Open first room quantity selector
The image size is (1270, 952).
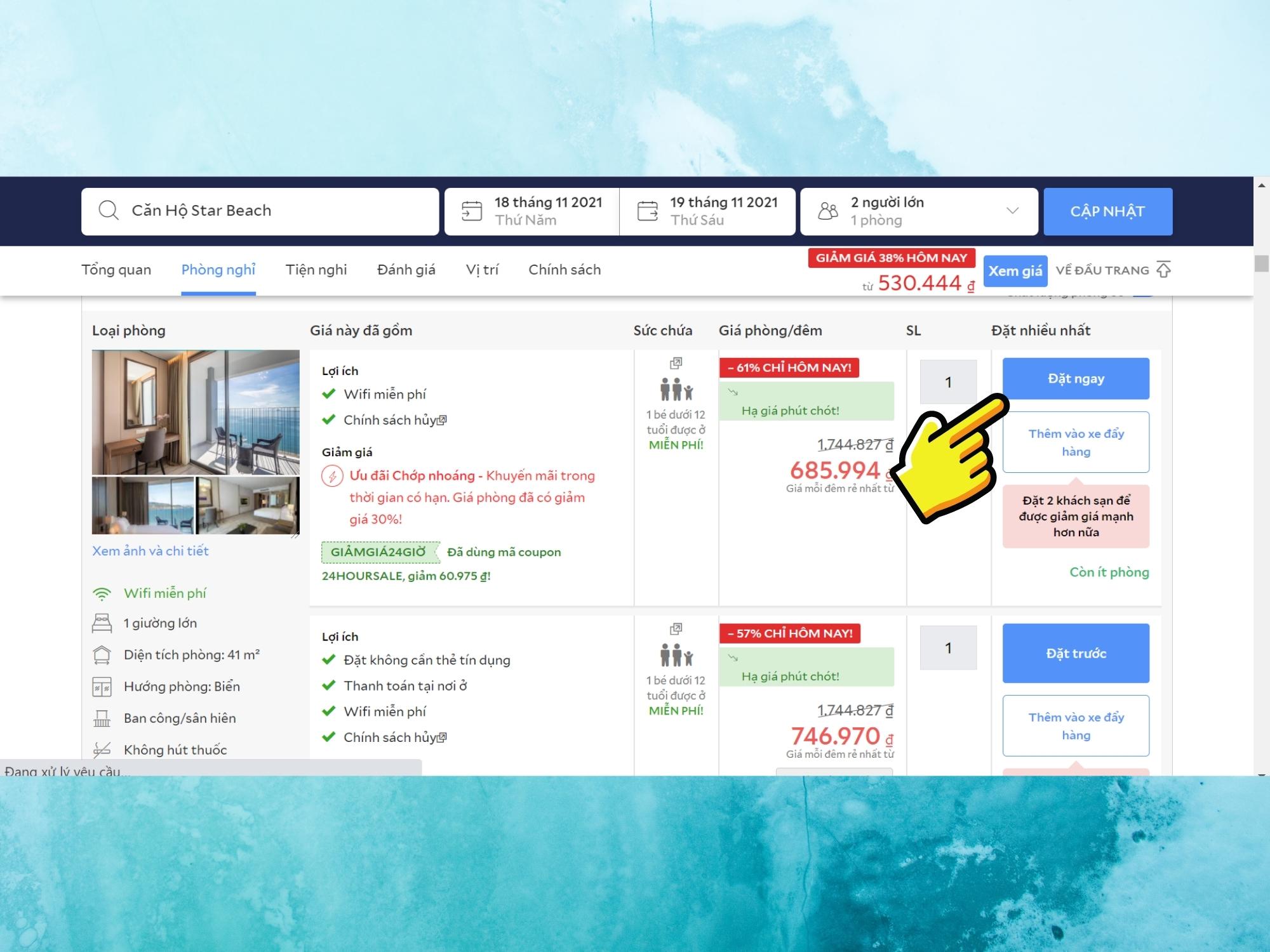947,382
